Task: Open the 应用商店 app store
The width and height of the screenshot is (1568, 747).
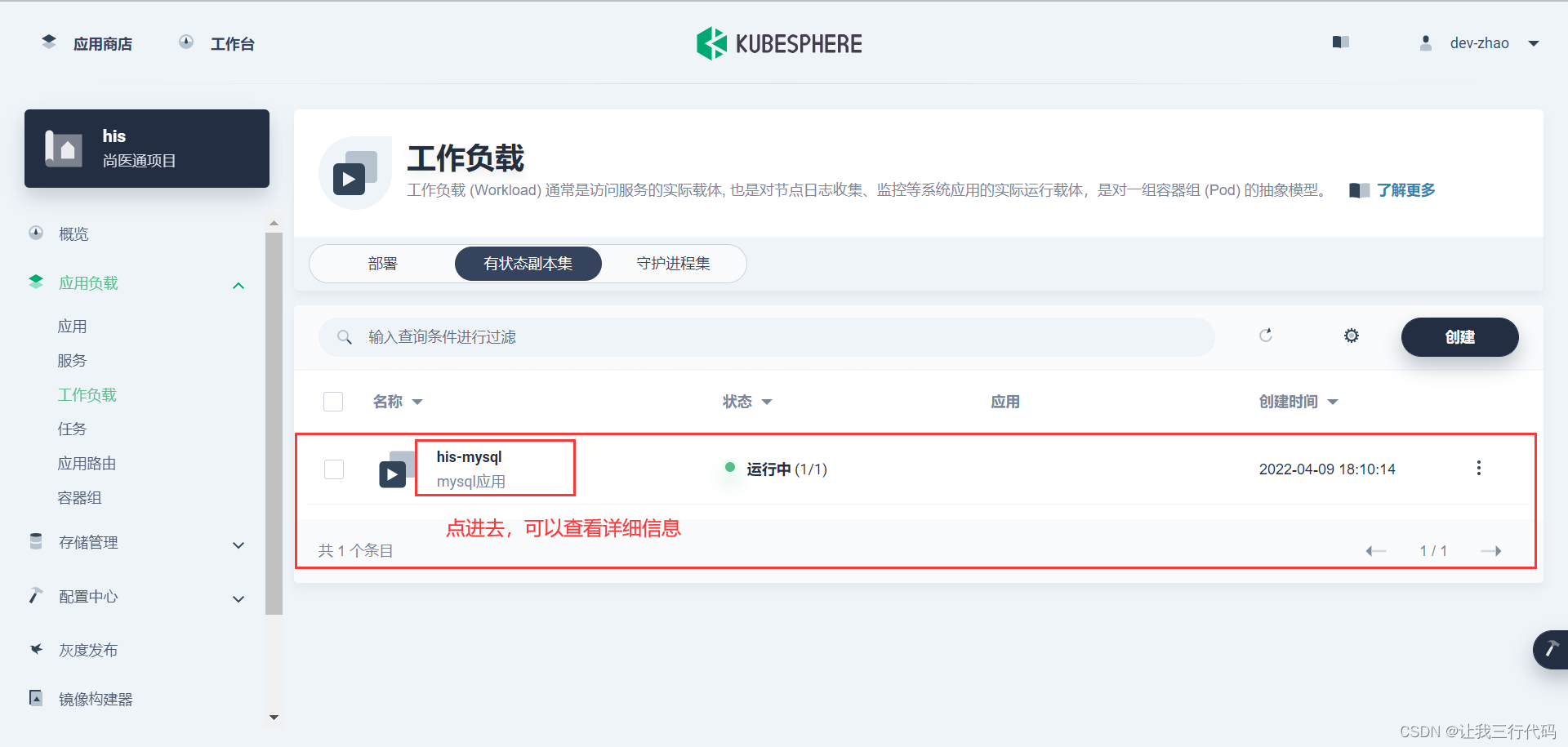Action: [87, 43]
